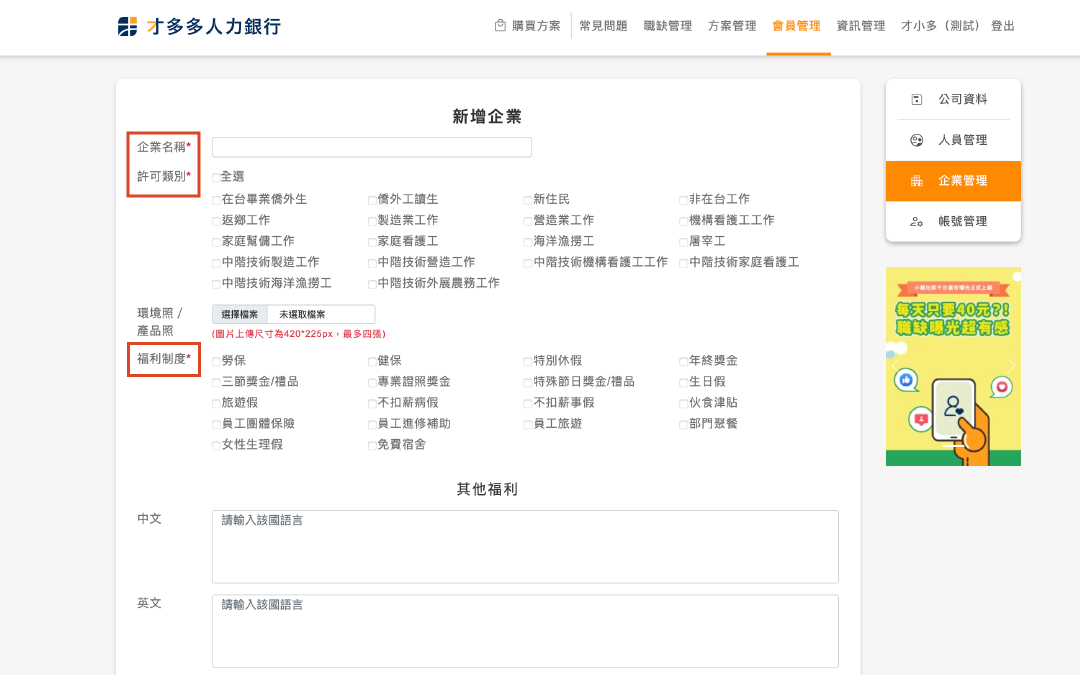Click the 登出 link
Screen dimensions: 1080x675
pos(1002,26)
